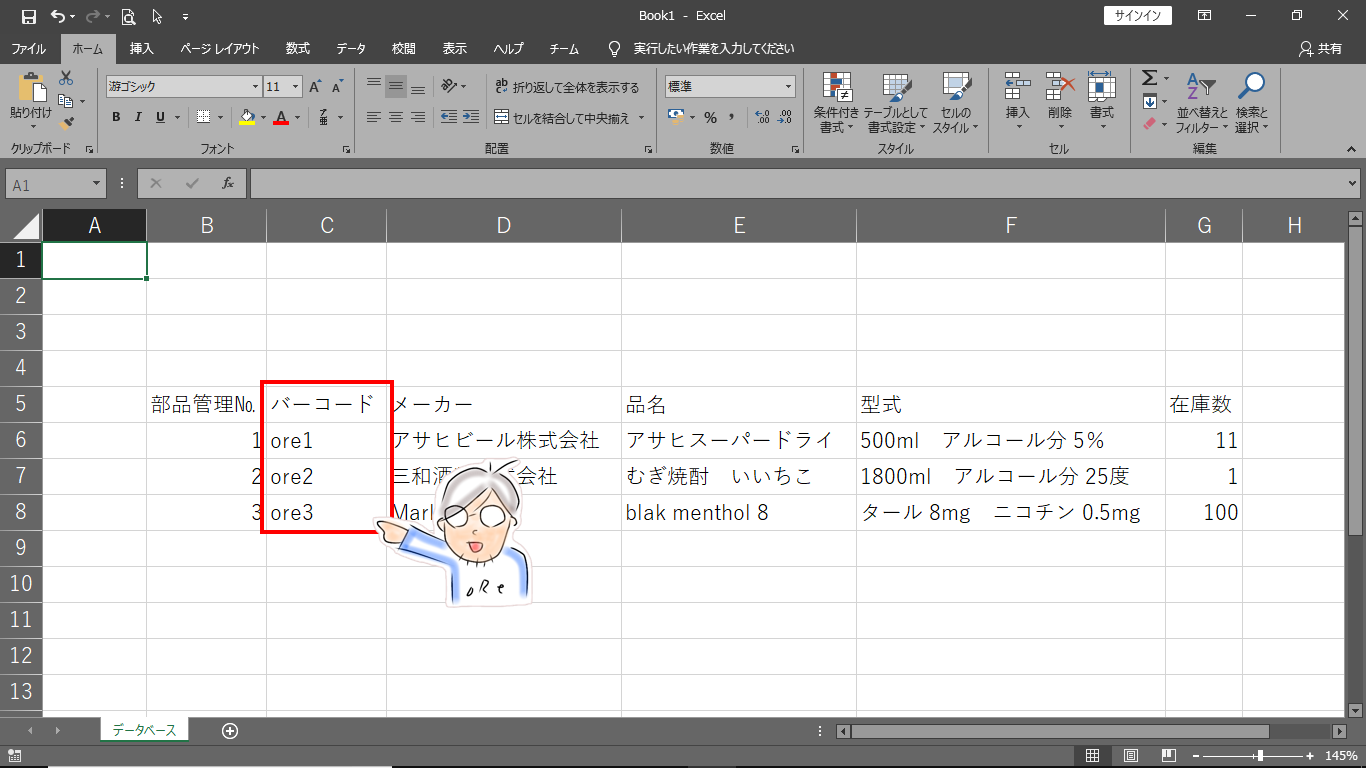Save the workbook with the floppy disk icon

click(28, 16)
